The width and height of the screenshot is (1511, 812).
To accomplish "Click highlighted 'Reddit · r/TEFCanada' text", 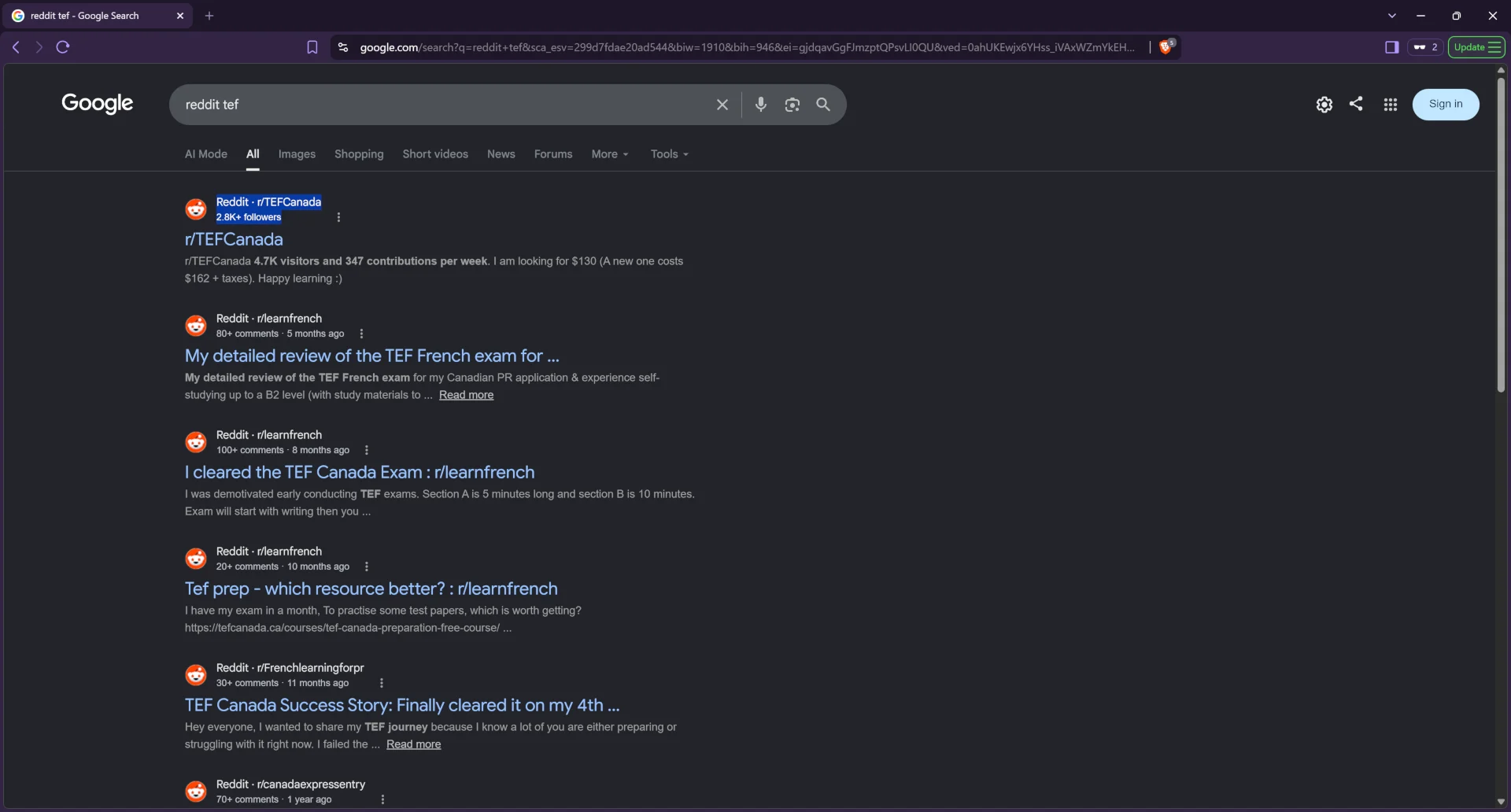I will (x=268, y=202).
